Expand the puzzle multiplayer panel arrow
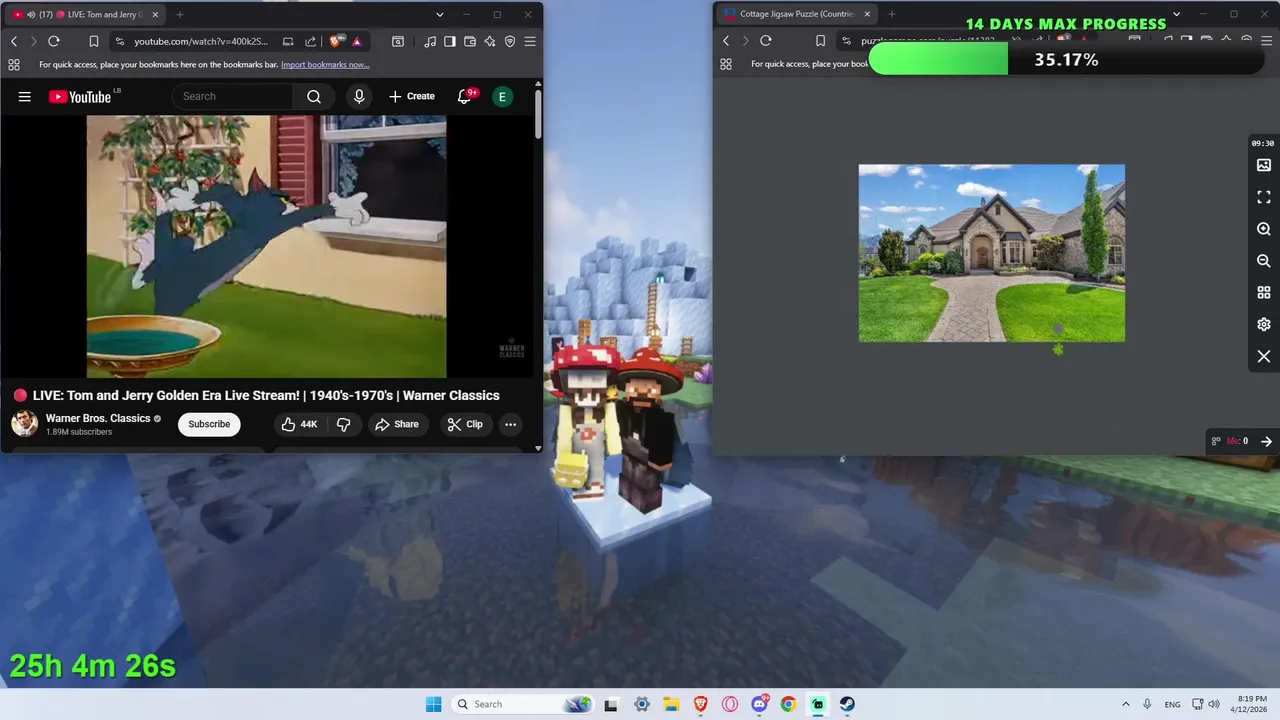 pos(1266,441)
